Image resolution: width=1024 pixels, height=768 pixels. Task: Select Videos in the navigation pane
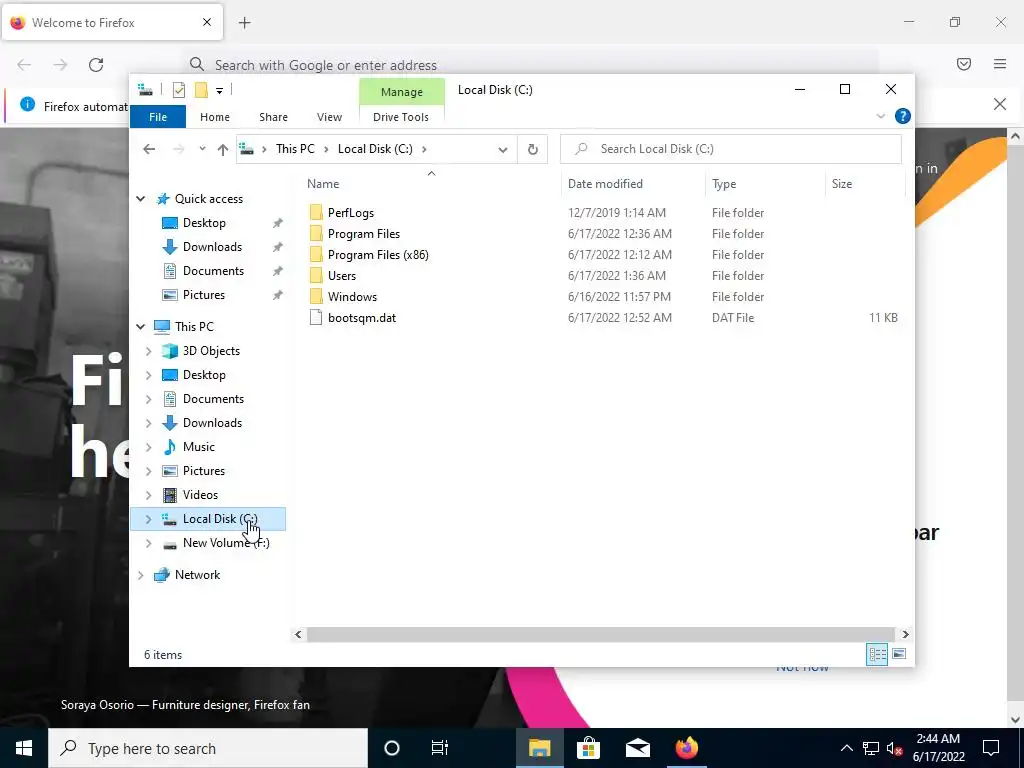pyautogui.click(x=200, y=495)
